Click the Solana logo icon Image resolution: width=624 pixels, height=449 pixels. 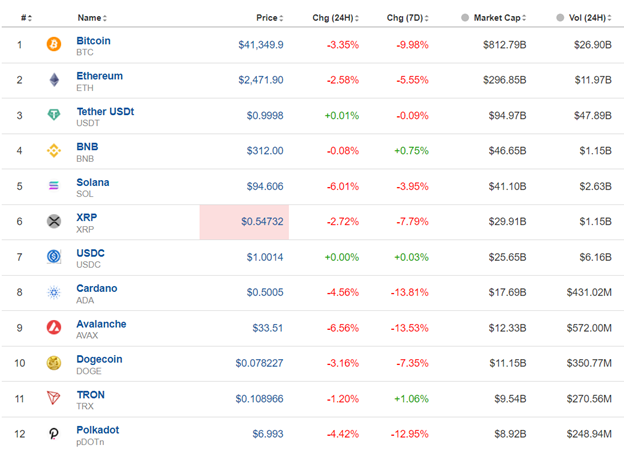pos(54,186)
